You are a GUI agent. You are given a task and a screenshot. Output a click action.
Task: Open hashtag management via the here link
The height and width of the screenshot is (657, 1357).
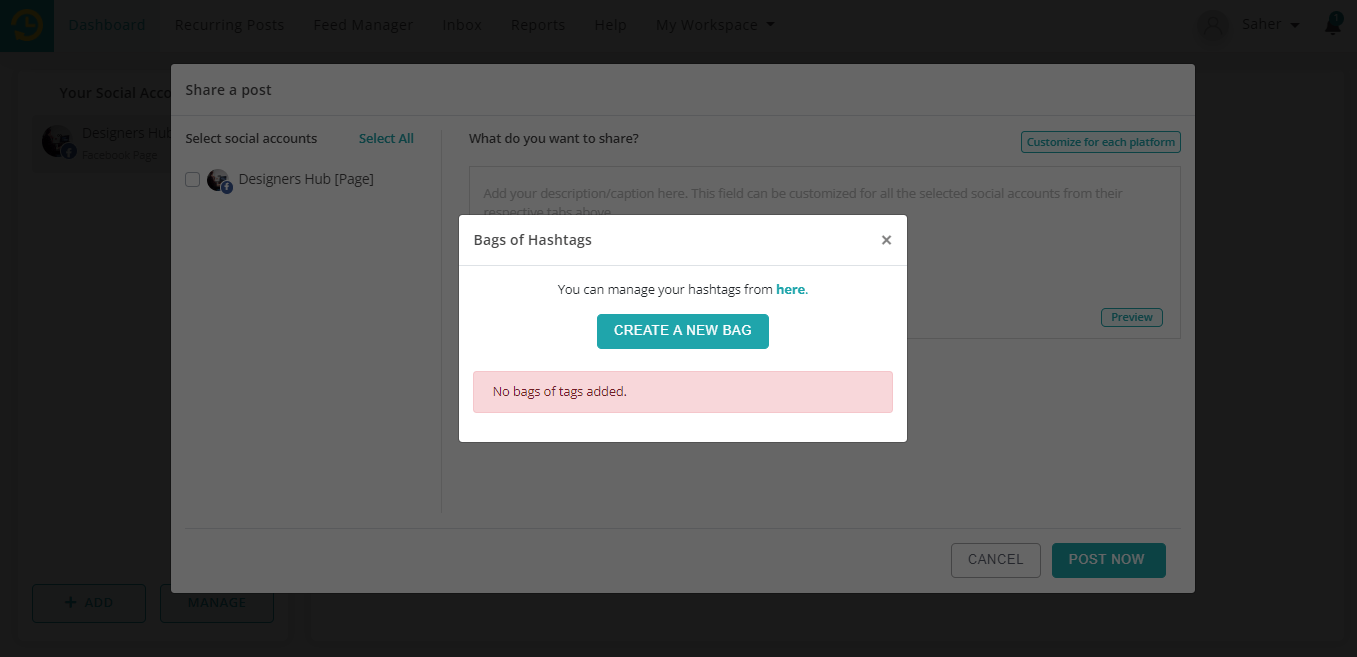pyautogui.click(x=790, y=288)
